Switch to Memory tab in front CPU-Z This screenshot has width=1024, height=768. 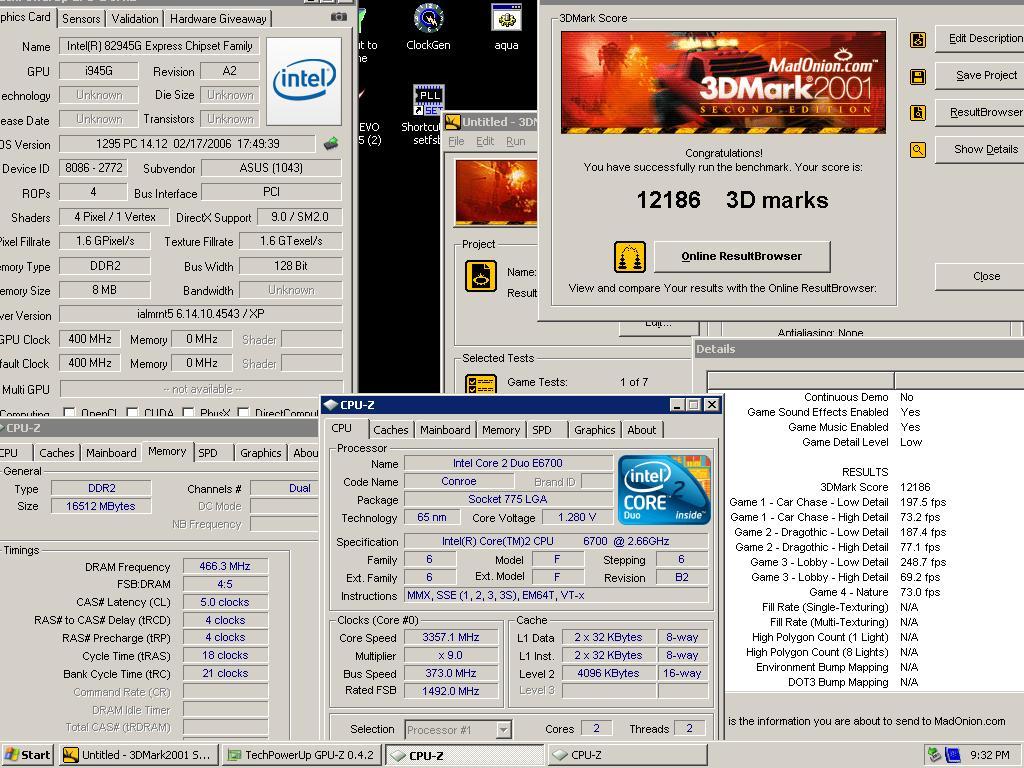pos(501,430)
